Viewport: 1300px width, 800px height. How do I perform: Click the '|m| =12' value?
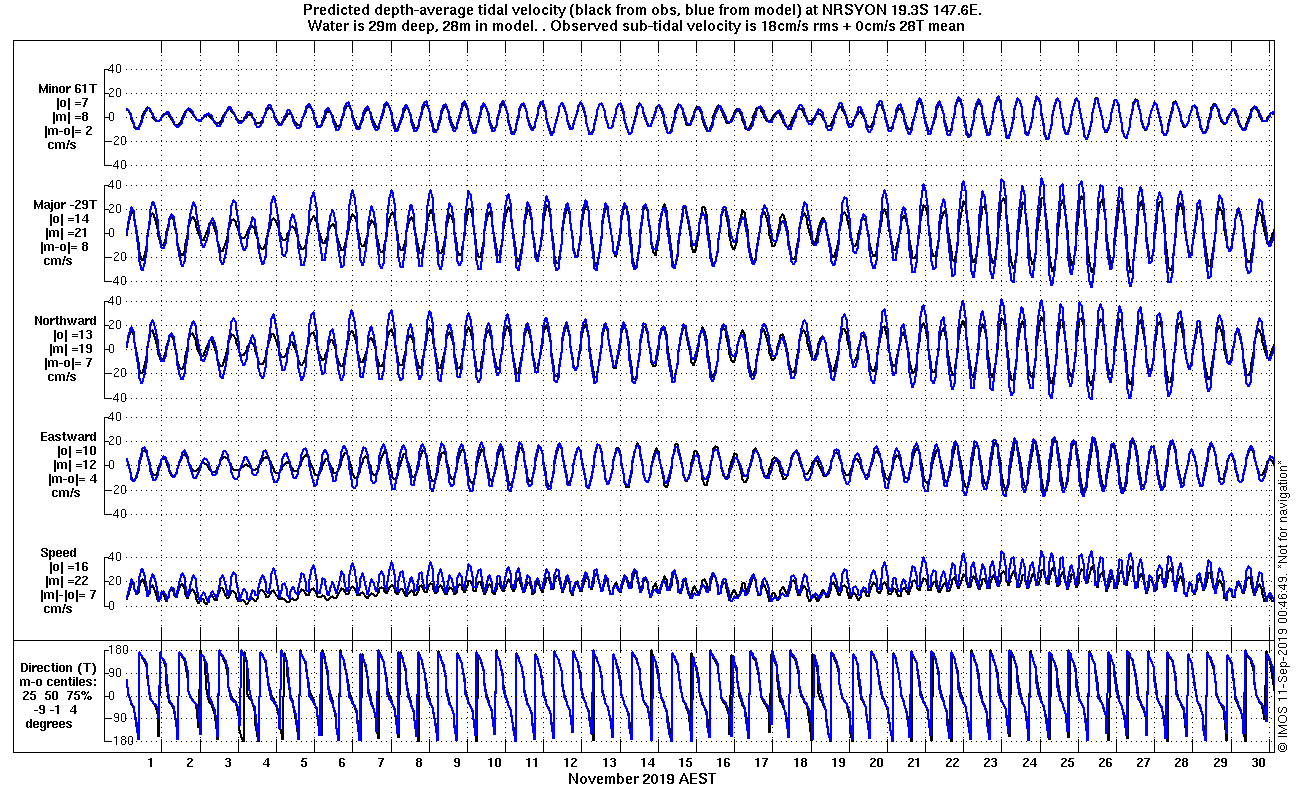click(76, 465)
